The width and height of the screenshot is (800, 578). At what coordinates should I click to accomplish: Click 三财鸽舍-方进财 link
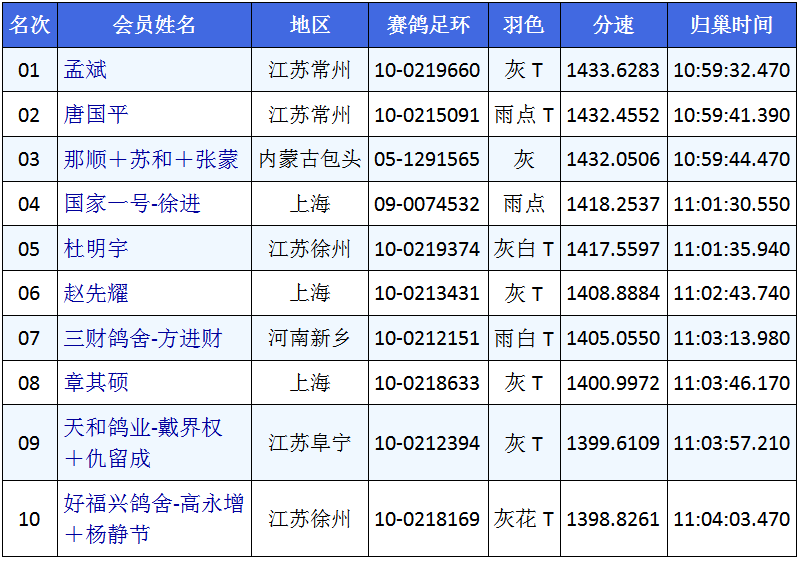(143, 338)
